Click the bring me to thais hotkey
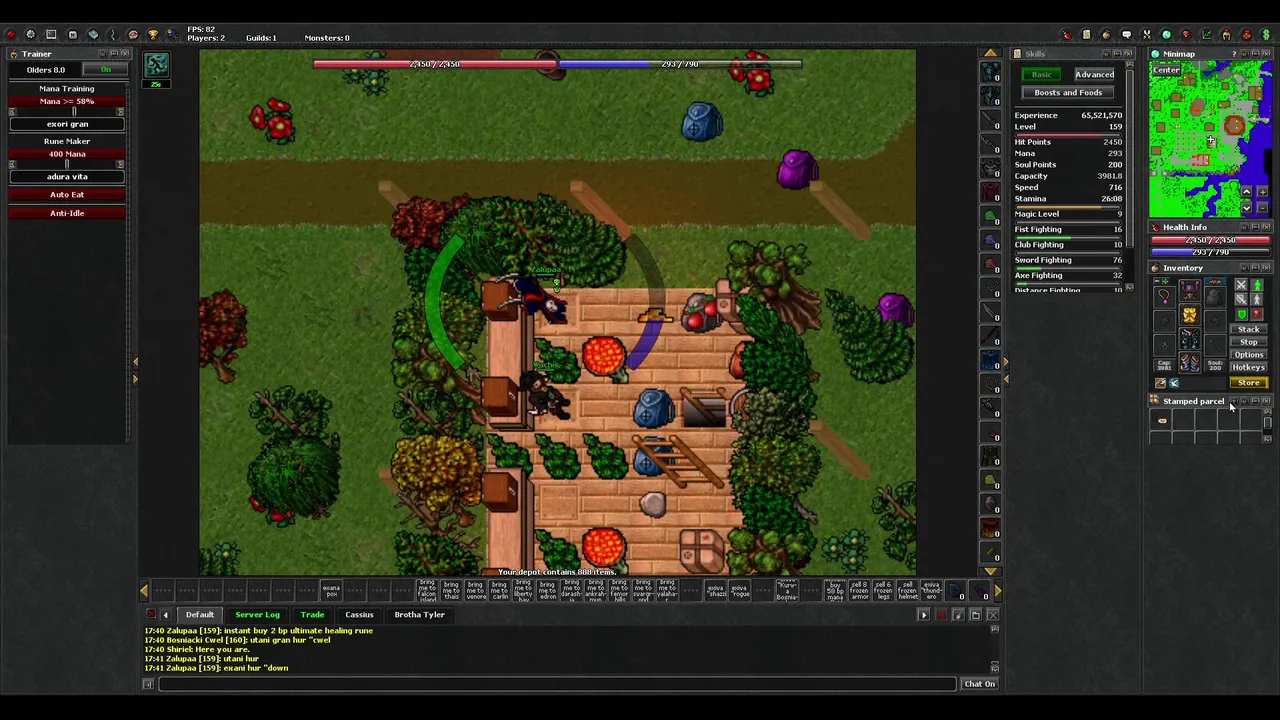This screenshot has height=720, width=1280. pos(451,590)
